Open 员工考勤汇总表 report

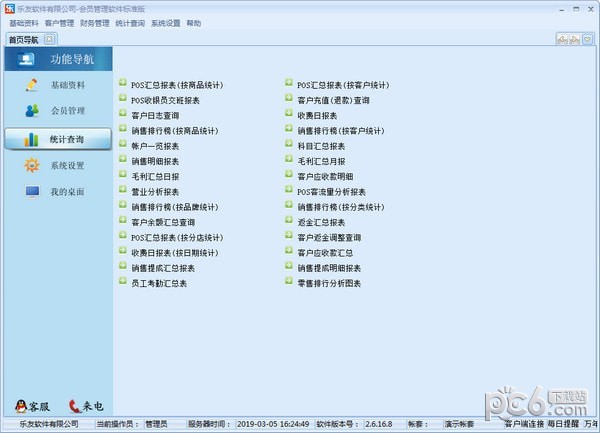tap(159, 283)
